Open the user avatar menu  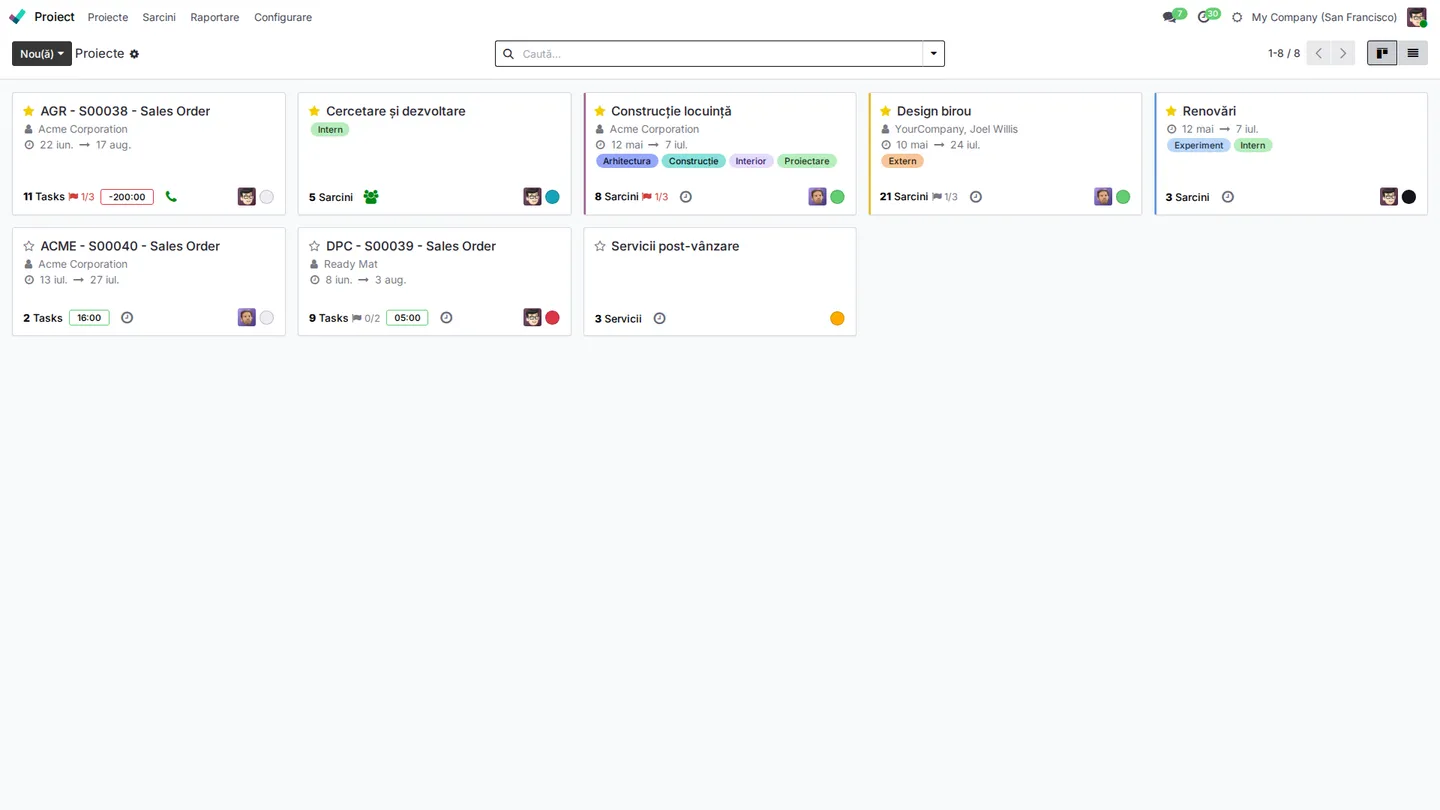click(x=1416, y=17)
